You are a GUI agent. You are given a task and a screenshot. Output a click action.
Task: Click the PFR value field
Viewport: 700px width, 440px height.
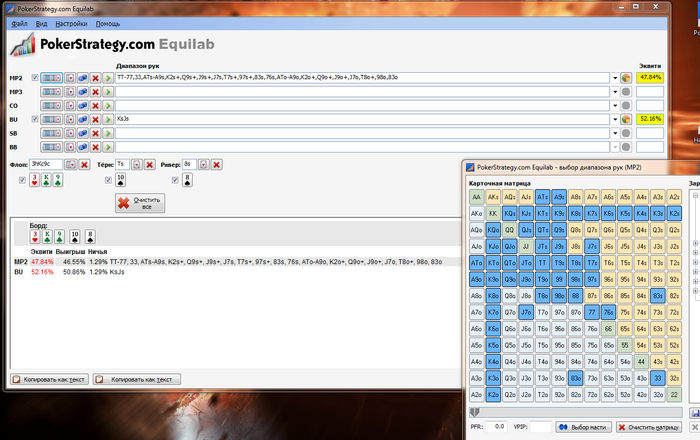point(496,427)
